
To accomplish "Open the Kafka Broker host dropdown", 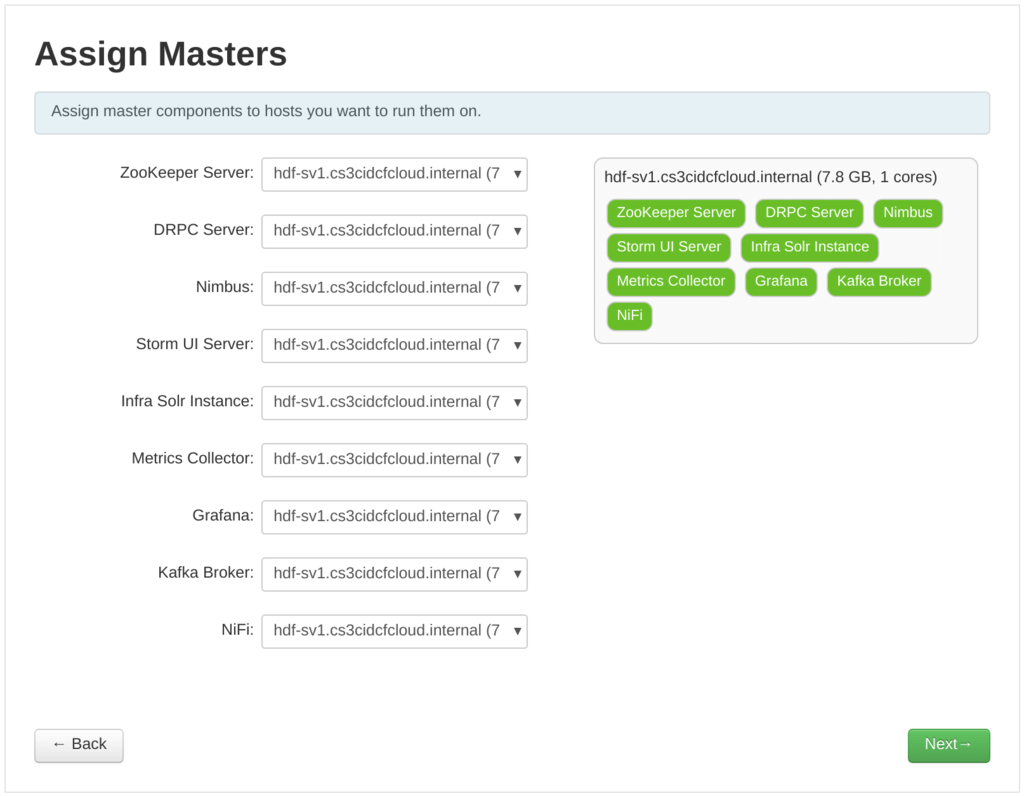I will tap(394, 574).
